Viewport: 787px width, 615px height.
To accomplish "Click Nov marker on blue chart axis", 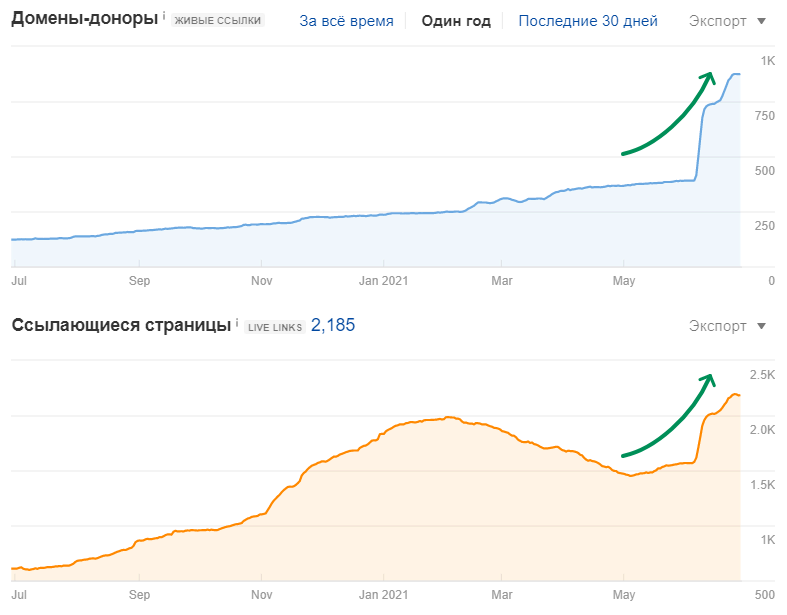I will (261, 281).
